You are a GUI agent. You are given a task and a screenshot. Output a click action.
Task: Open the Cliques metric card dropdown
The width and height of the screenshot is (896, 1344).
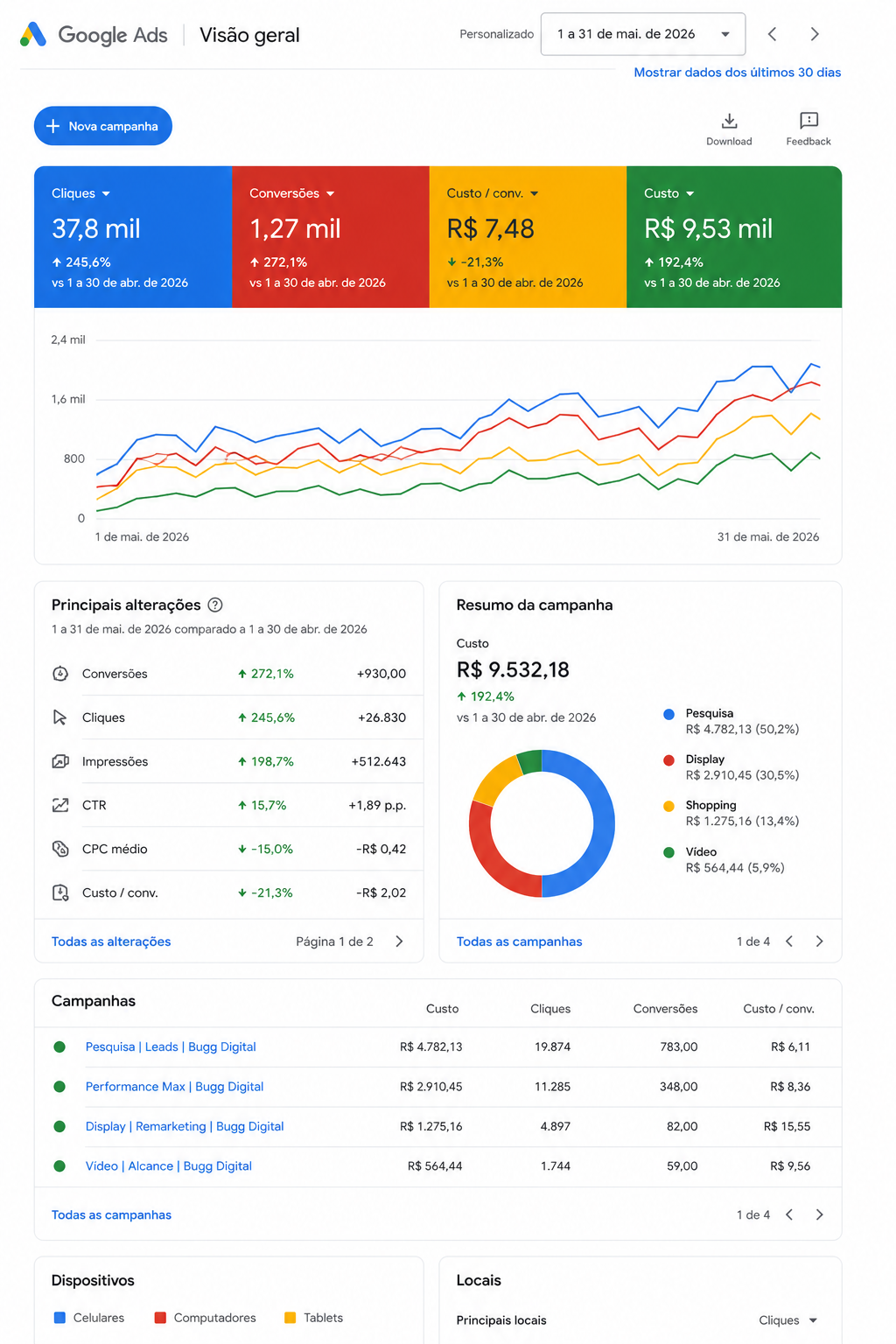[x=106, y=193]
